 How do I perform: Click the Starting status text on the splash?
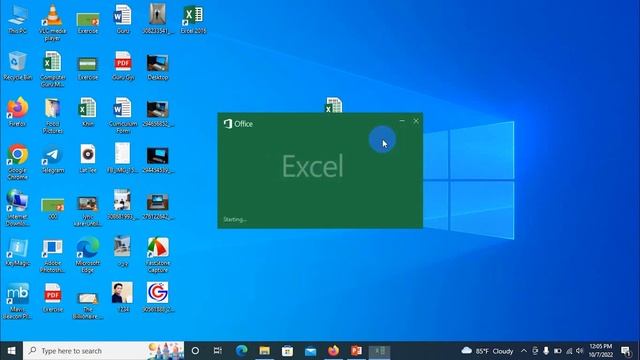pos(235,220)
